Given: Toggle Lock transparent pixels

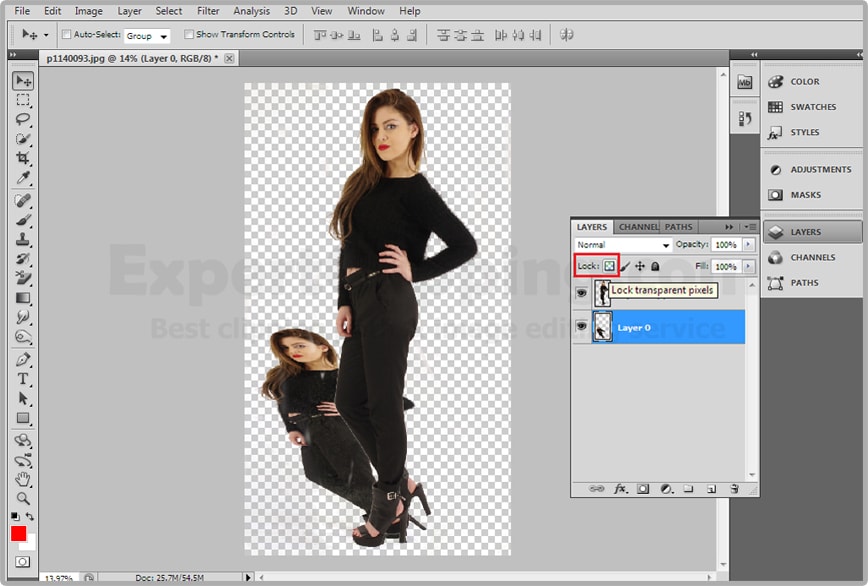Looking at the screenshot, I should 609,267.
